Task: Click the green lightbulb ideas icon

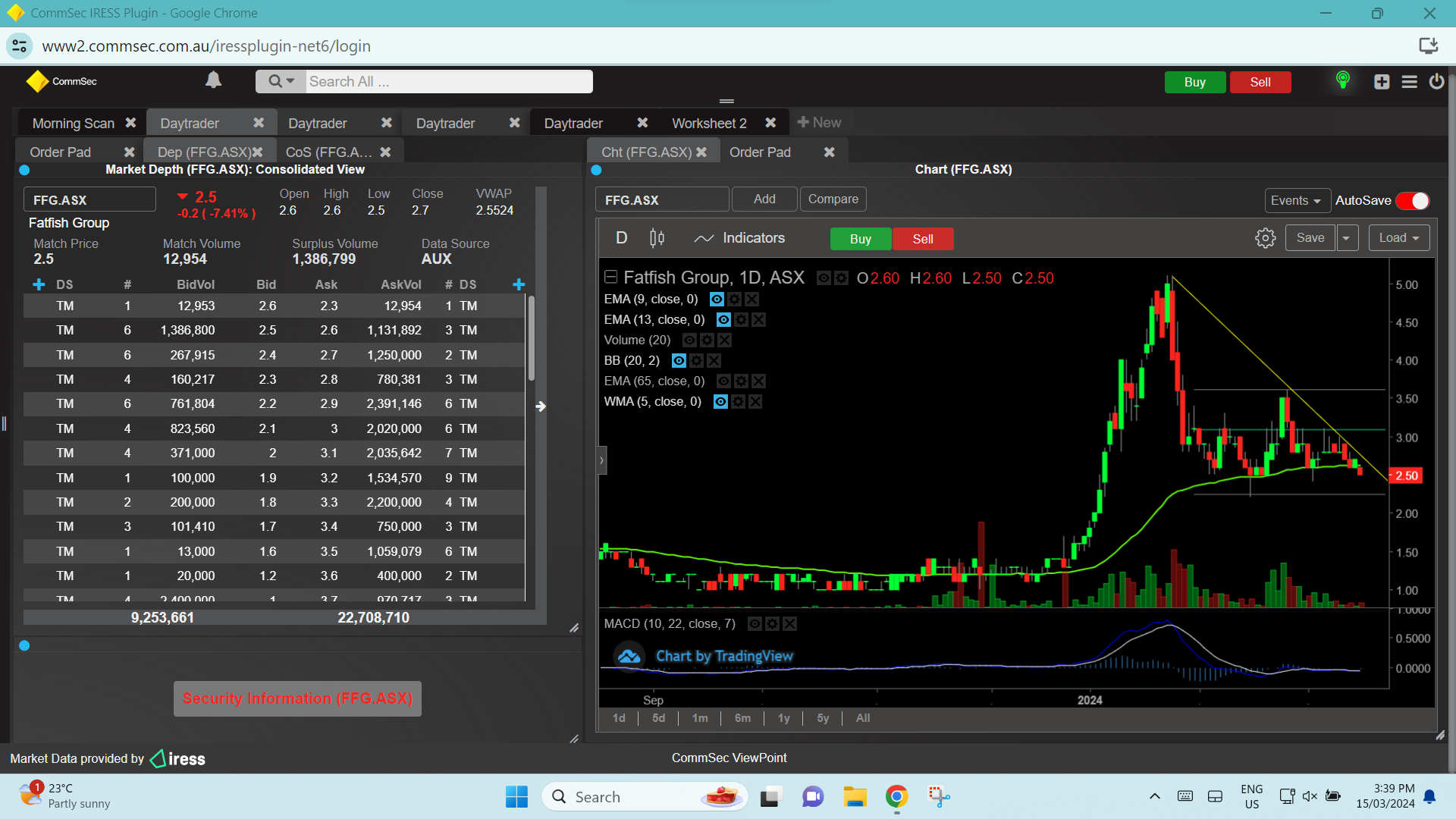Action: click(1342, 80)
